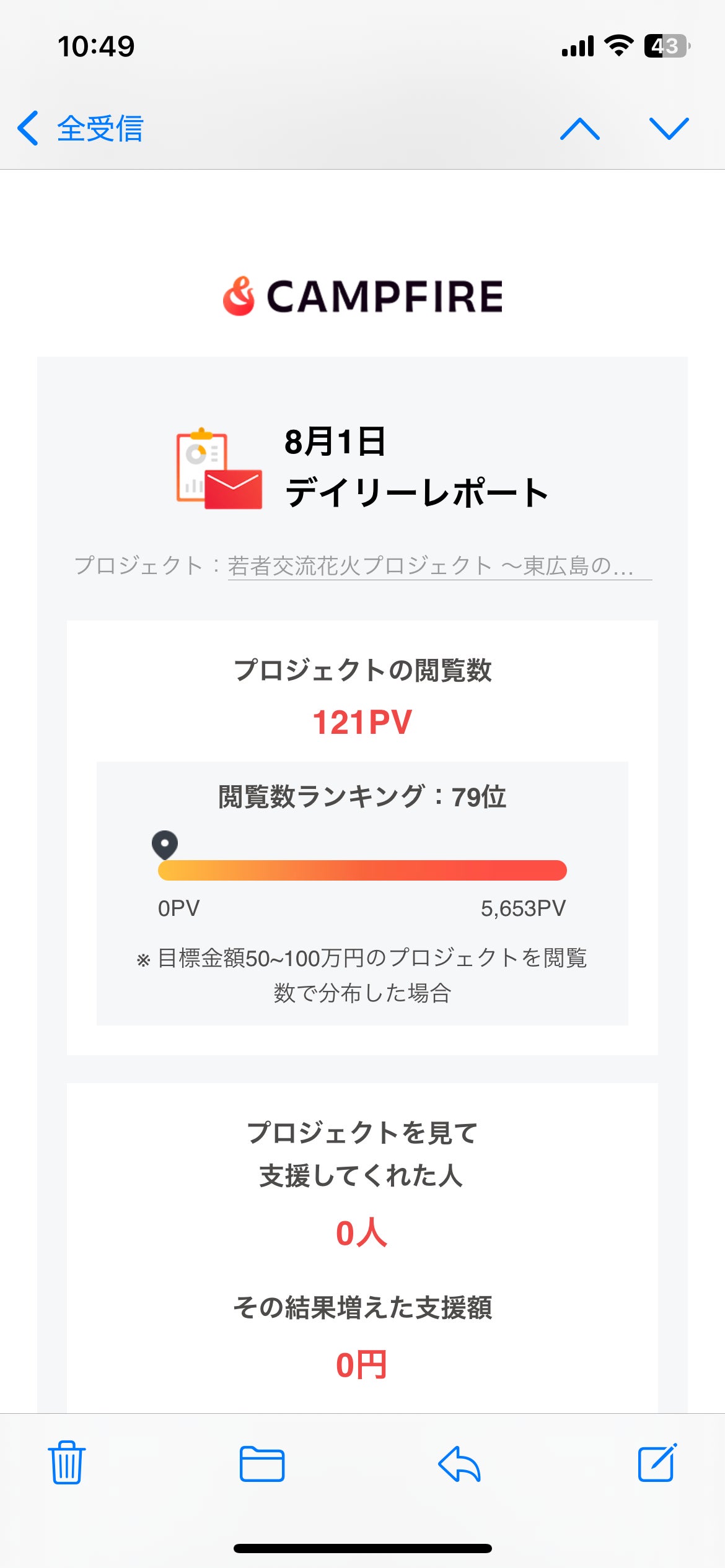
Task: Go back using the left chevron
Action: click(28, 129)
